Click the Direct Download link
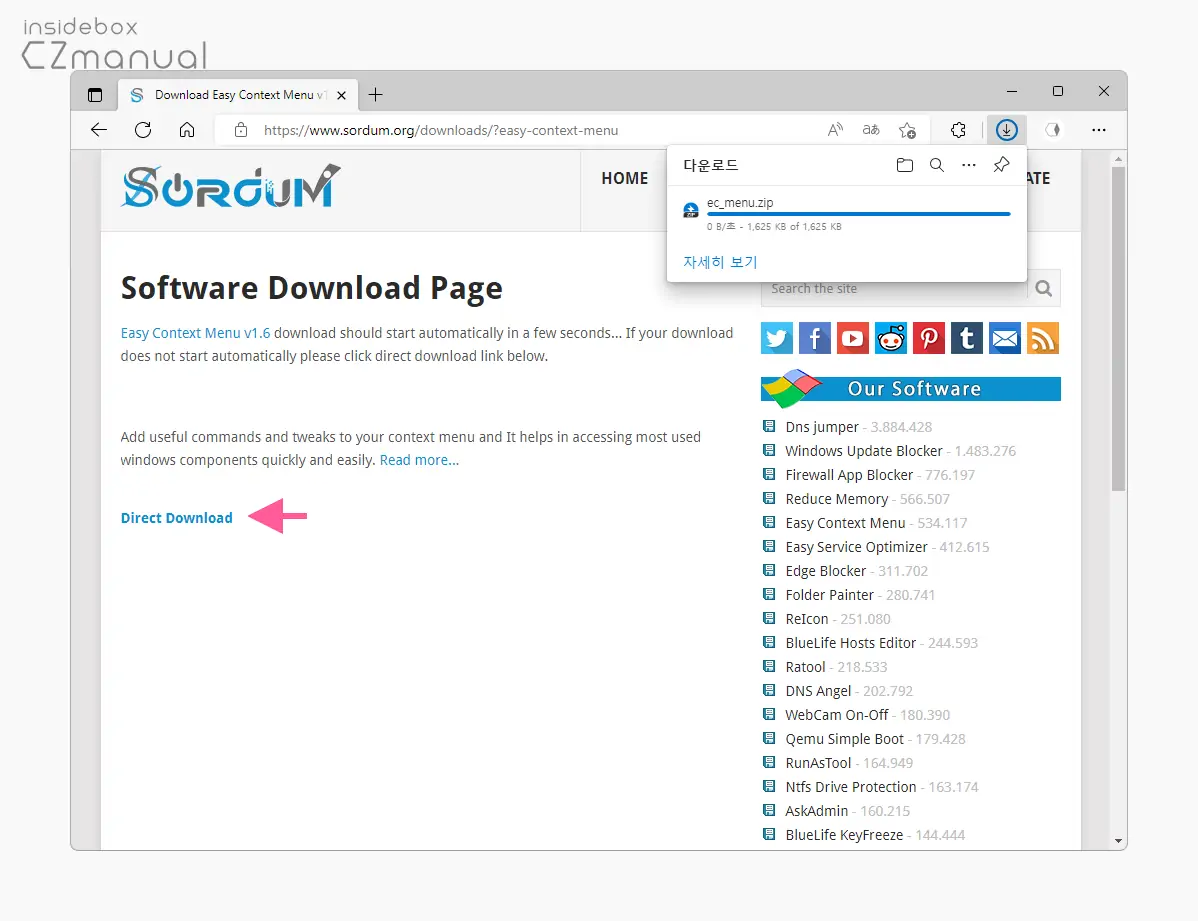1198x921 pixels. point(176,517)
